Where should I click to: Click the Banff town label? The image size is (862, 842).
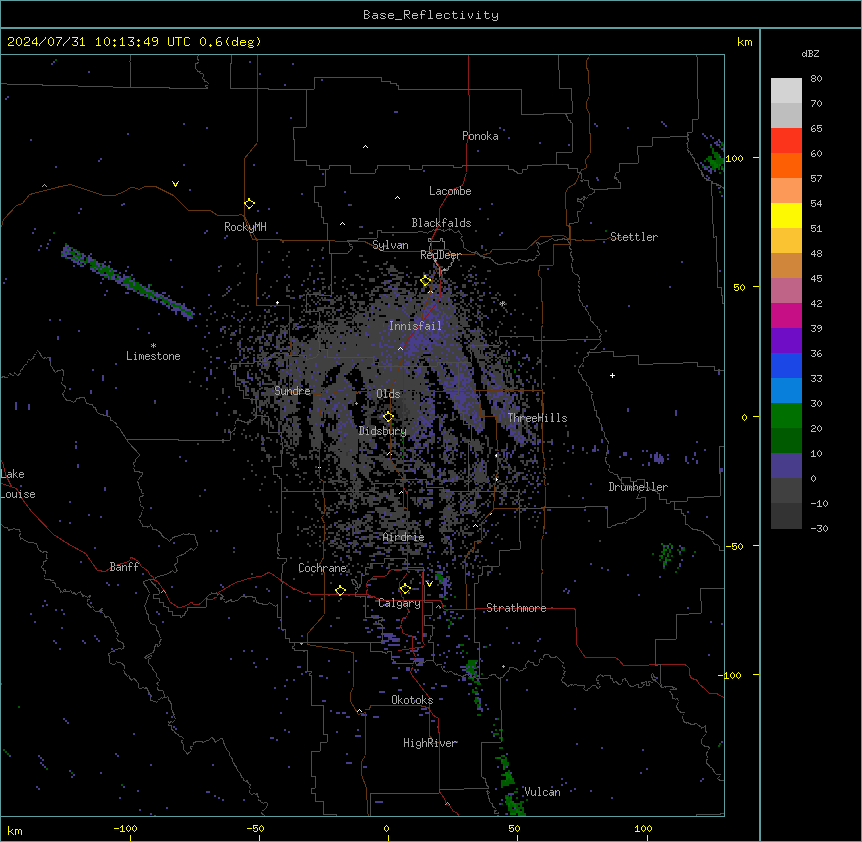(x=124, y=567)
